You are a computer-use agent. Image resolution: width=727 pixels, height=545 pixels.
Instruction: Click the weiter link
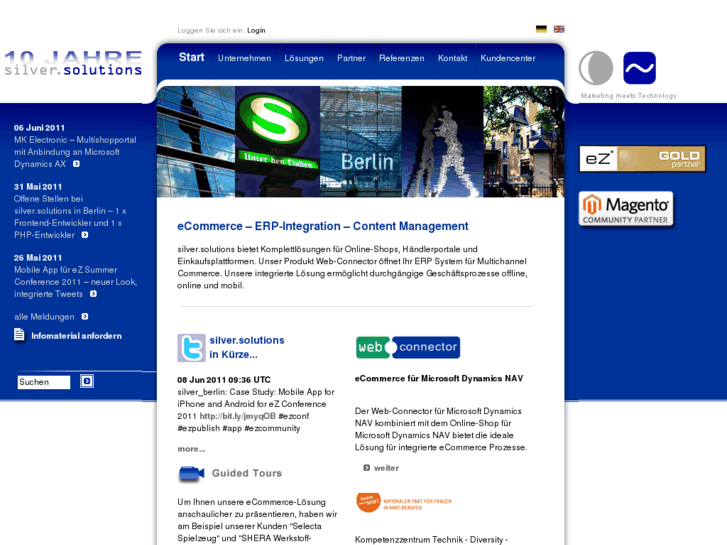(386, 468)
